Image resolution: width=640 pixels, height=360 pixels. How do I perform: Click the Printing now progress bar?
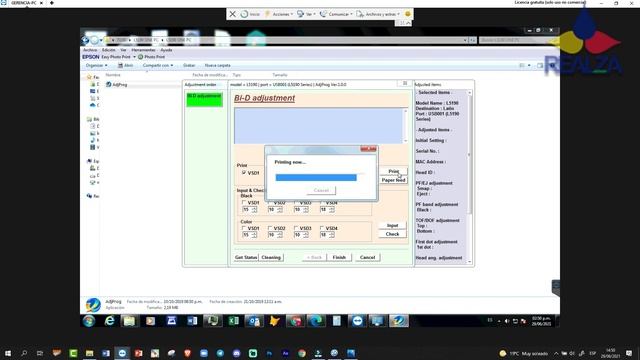320,177
